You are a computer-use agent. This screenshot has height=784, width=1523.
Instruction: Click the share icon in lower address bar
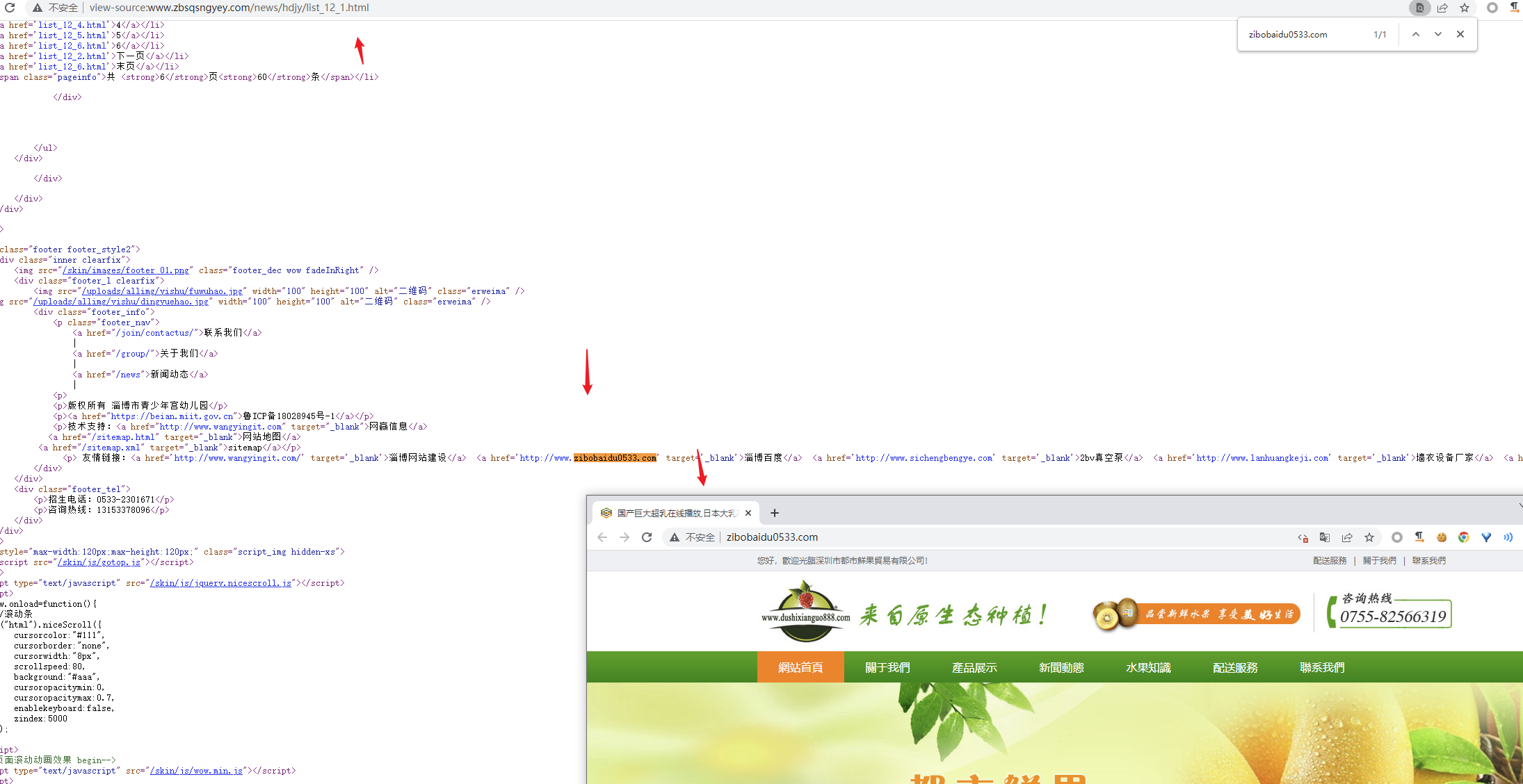pyautogui.click(x=1347, y=537)
